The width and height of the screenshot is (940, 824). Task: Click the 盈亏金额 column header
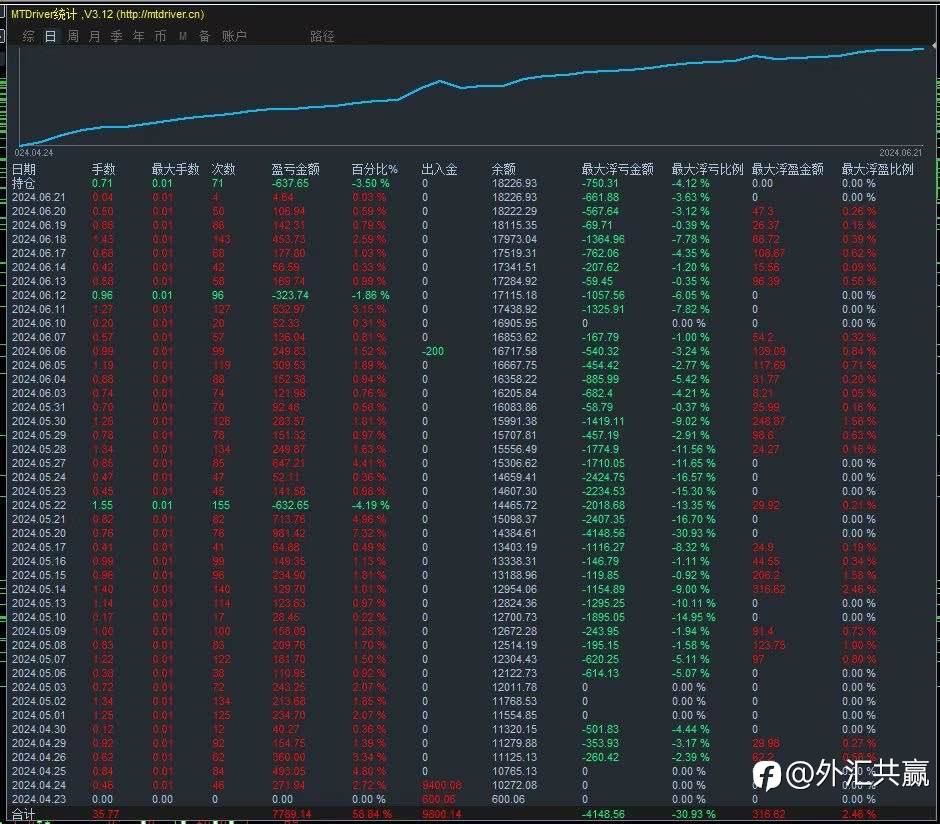pos(296,170)
